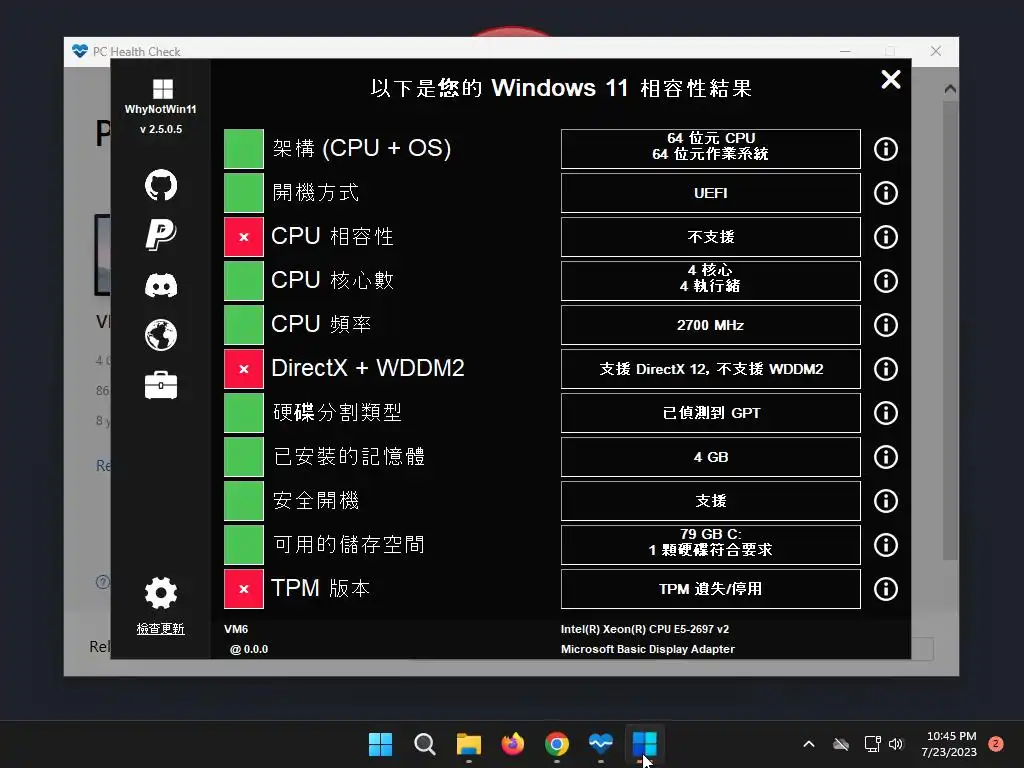Screen dimensions: 1024x768
Task: Click the v 2.5.0.5 version text
Action: [161, 129]
